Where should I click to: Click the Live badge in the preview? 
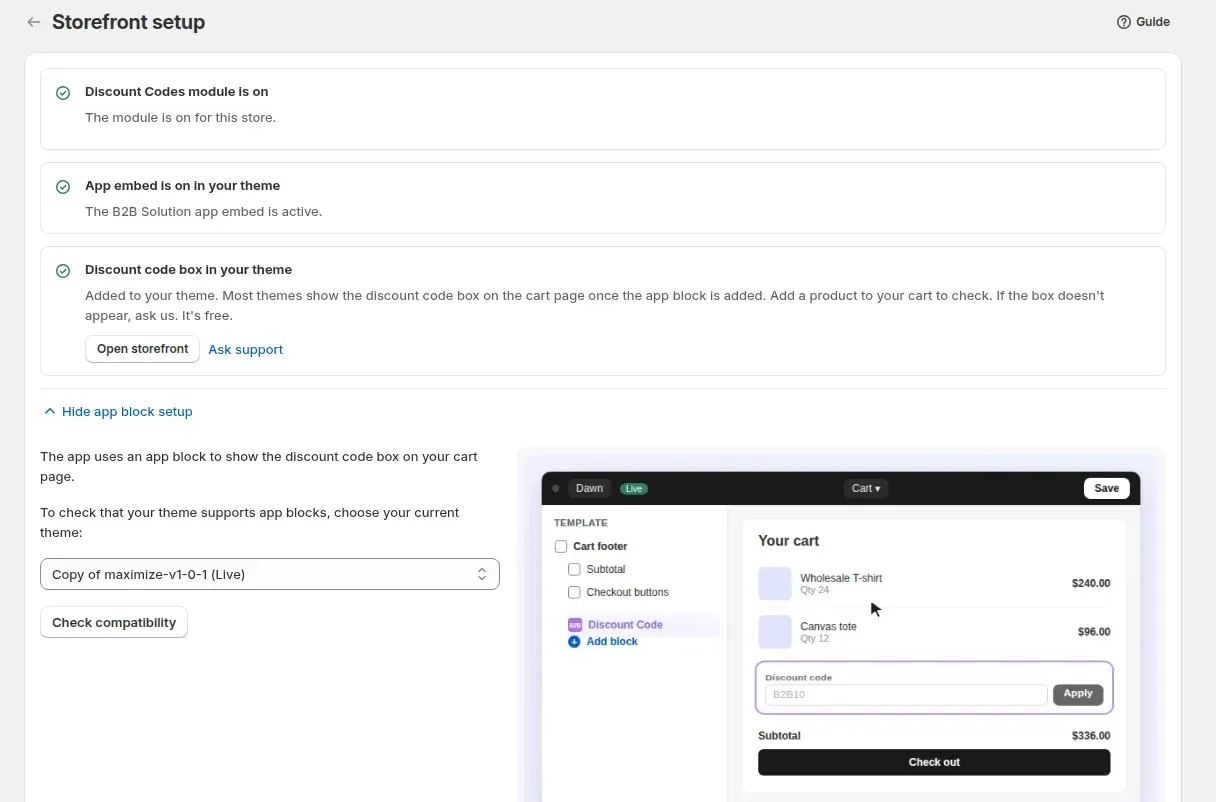pyautogui.click(x=634, y=489)
